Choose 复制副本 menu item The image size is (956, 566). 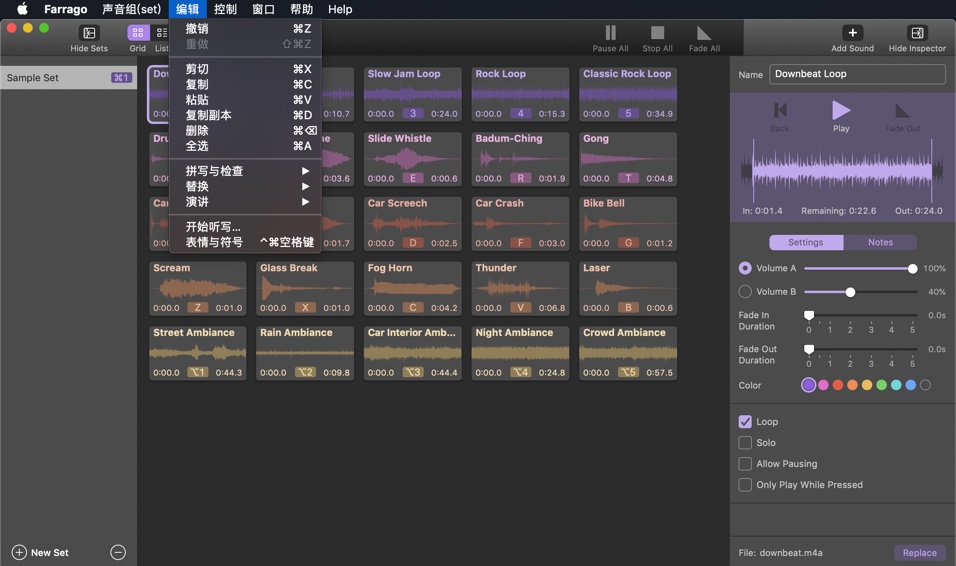coord(245,115)
